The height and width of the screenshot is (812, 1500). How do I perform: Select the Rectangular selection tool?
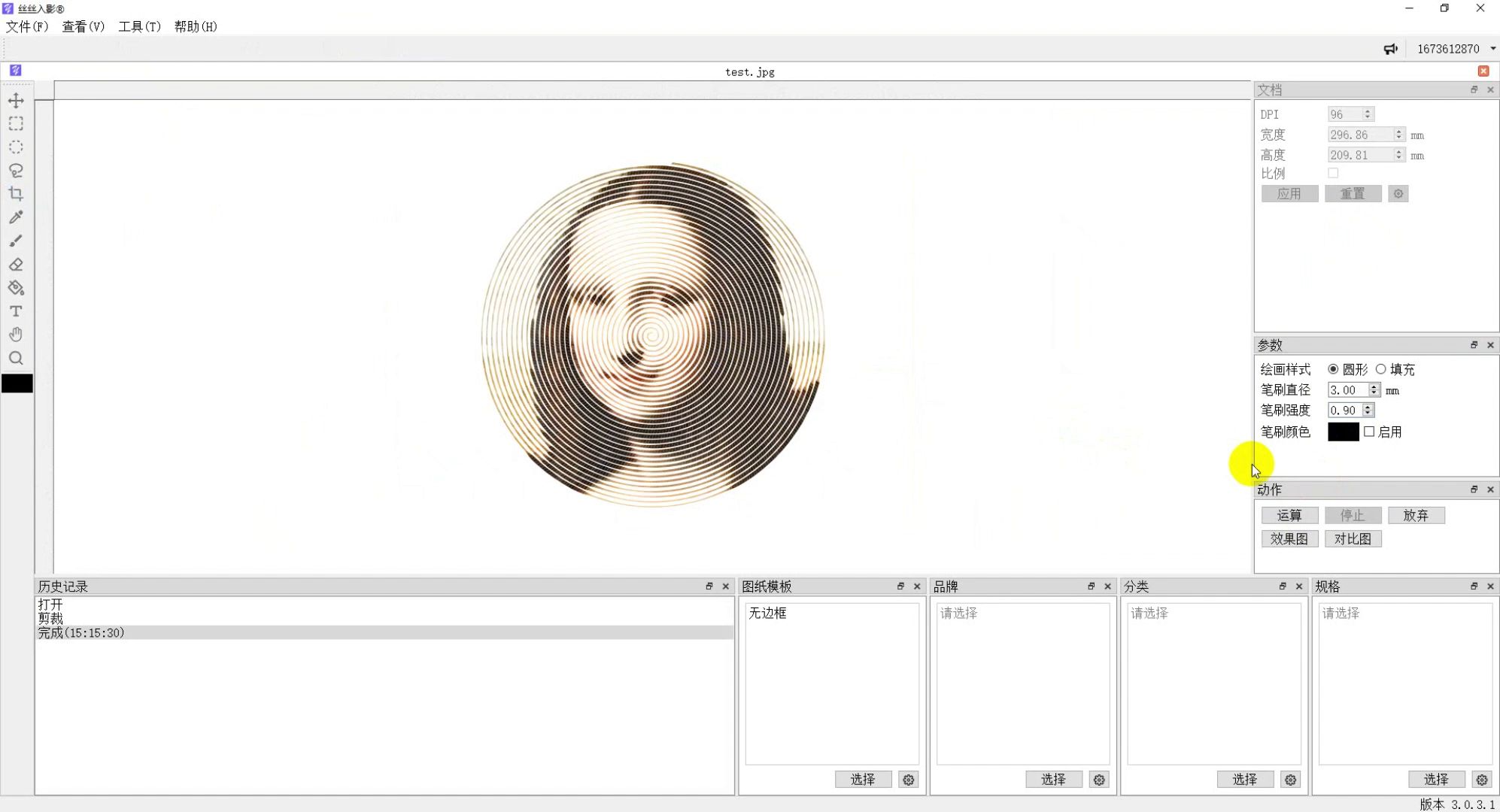(x=16, y=123)
